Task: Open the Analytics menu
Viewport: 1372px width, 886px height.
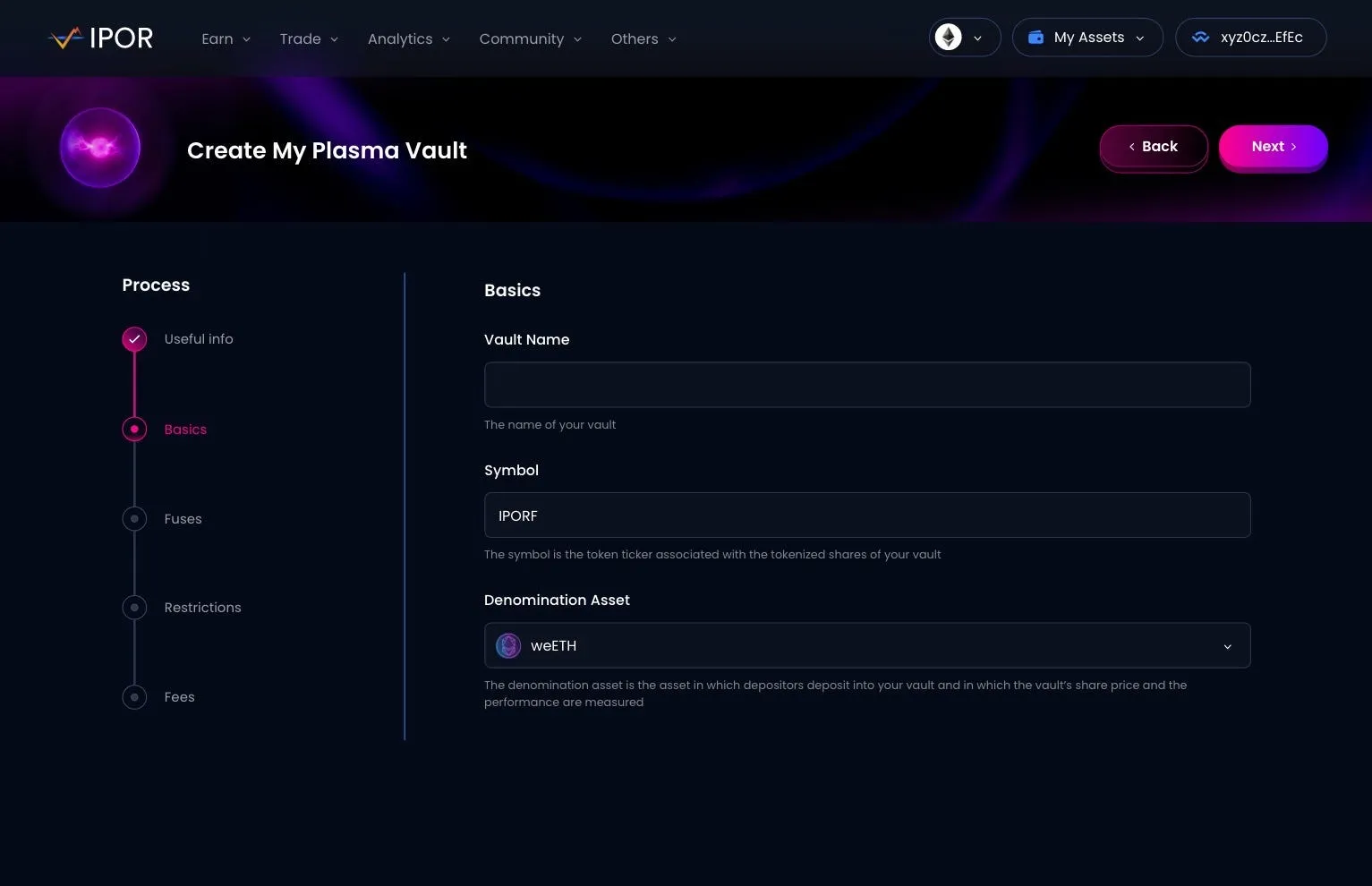Action: [x=409, y=38]
